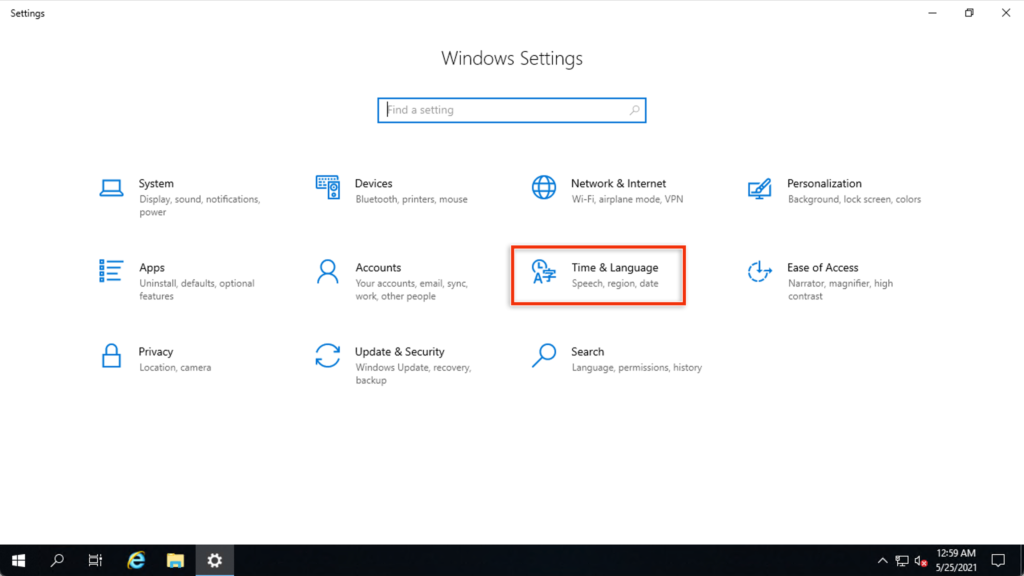Click the Privacy category title
This screenshot has height=576, width=1024.
155,352
